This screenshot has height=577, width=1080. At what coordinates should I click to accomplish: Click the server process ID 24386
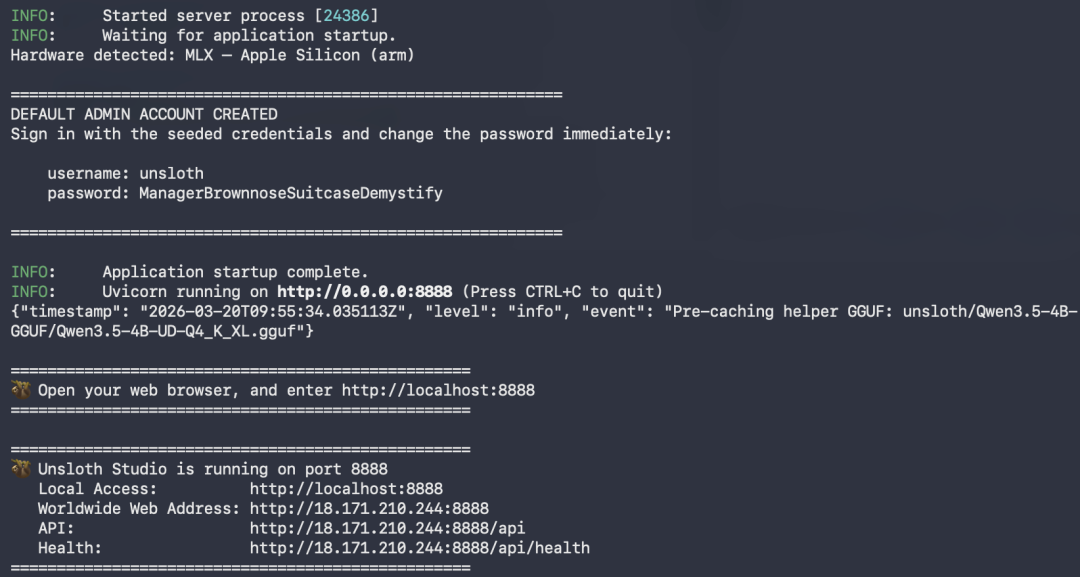pyautogui.click(x=346, y=16)
